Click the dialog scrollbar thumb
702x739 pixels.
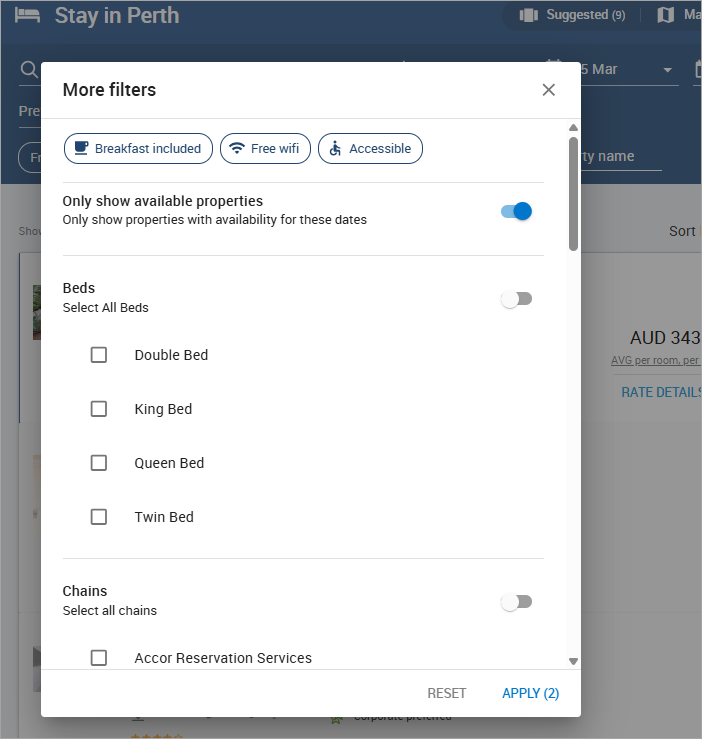[x=573, y=194]
